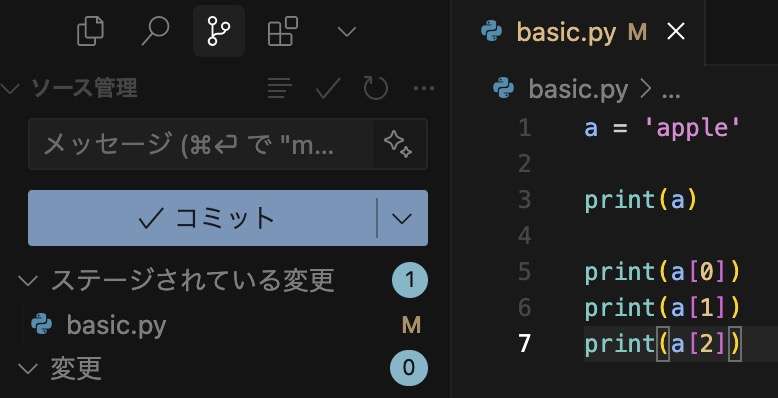Open the Search magnifier view
The image size is (778, 398).
[x=155, y=31]
